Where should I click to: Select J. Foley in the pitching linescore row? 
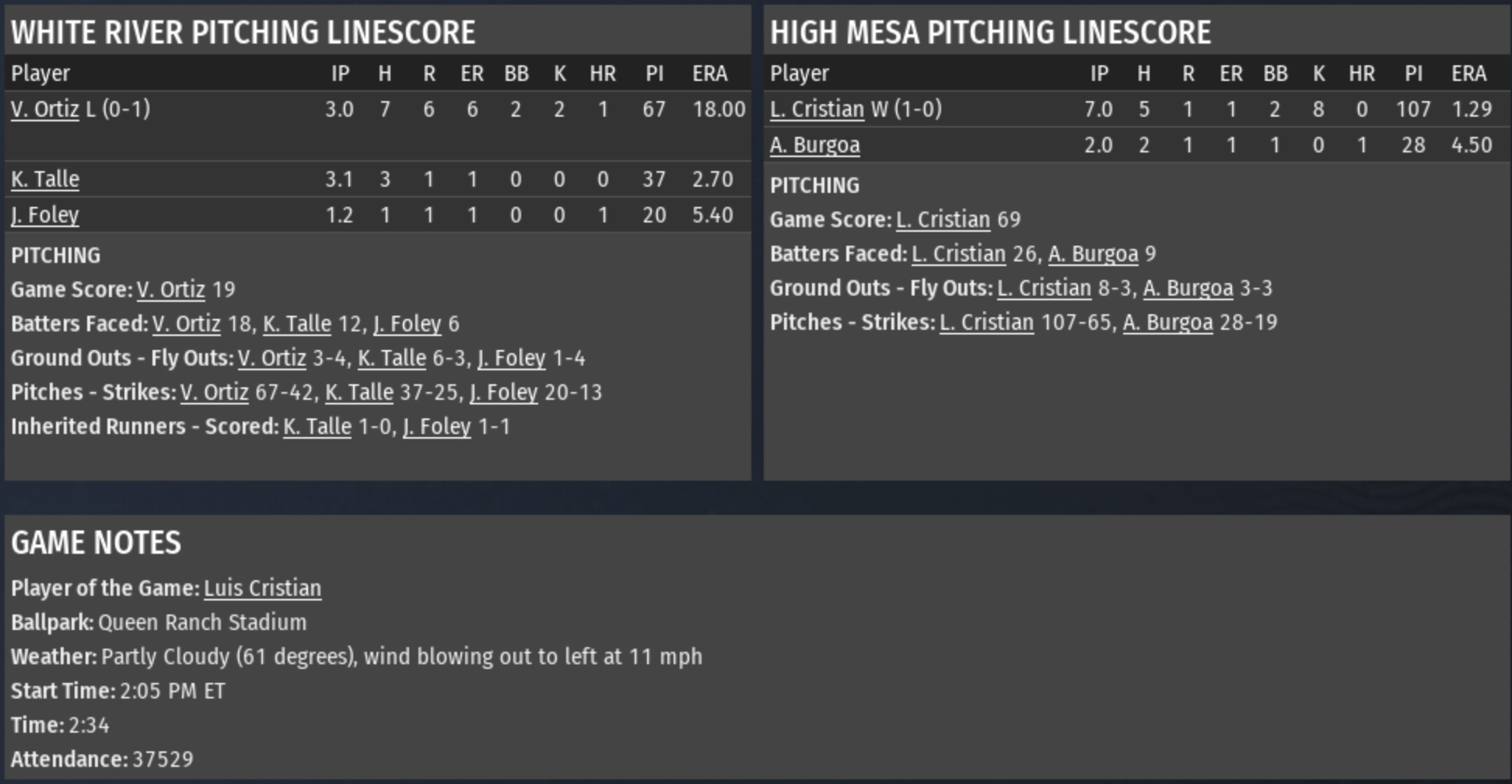pos(45,215)
